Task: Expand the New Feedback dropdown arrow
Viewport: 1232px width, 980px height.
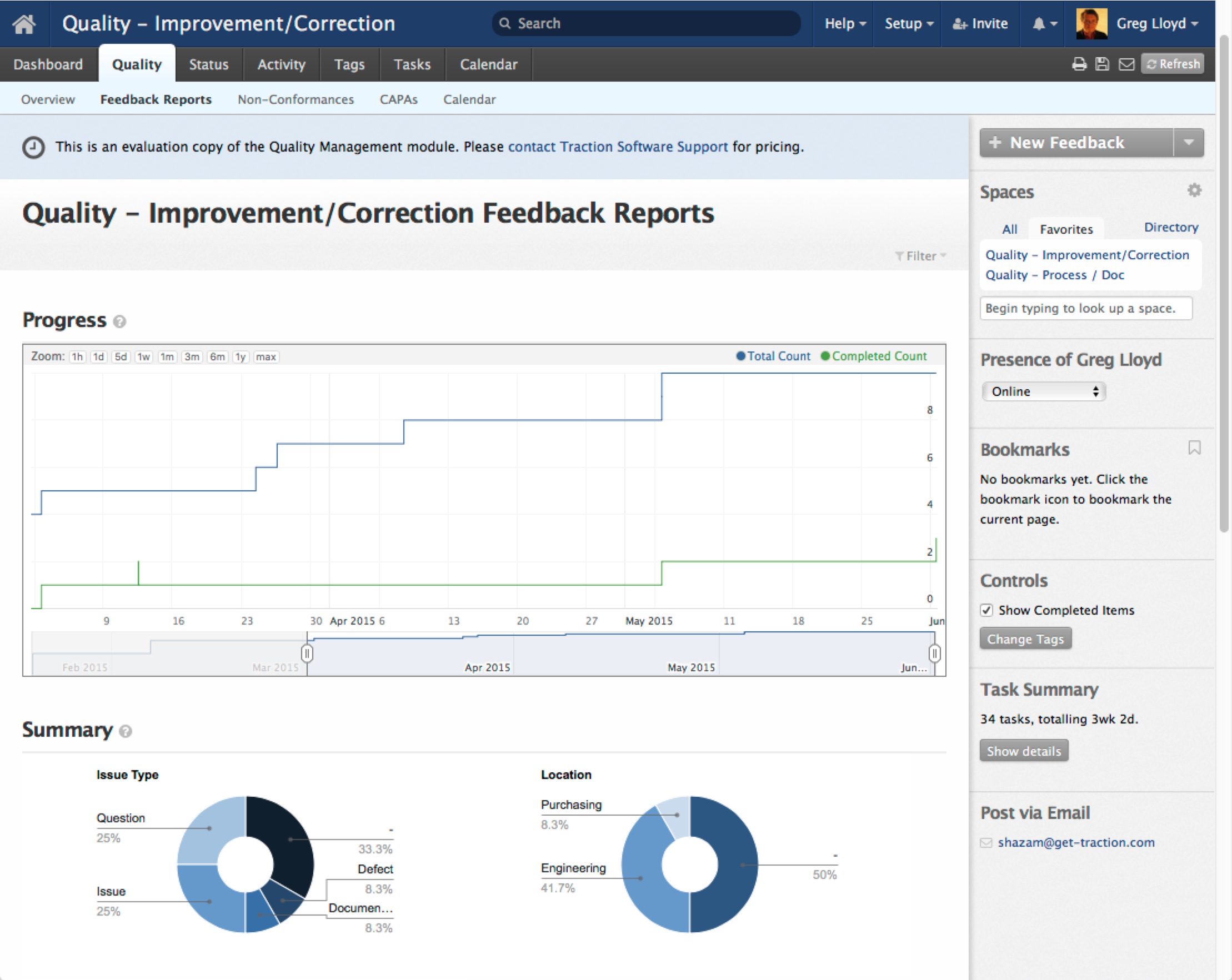Action: coord(1189,142)
